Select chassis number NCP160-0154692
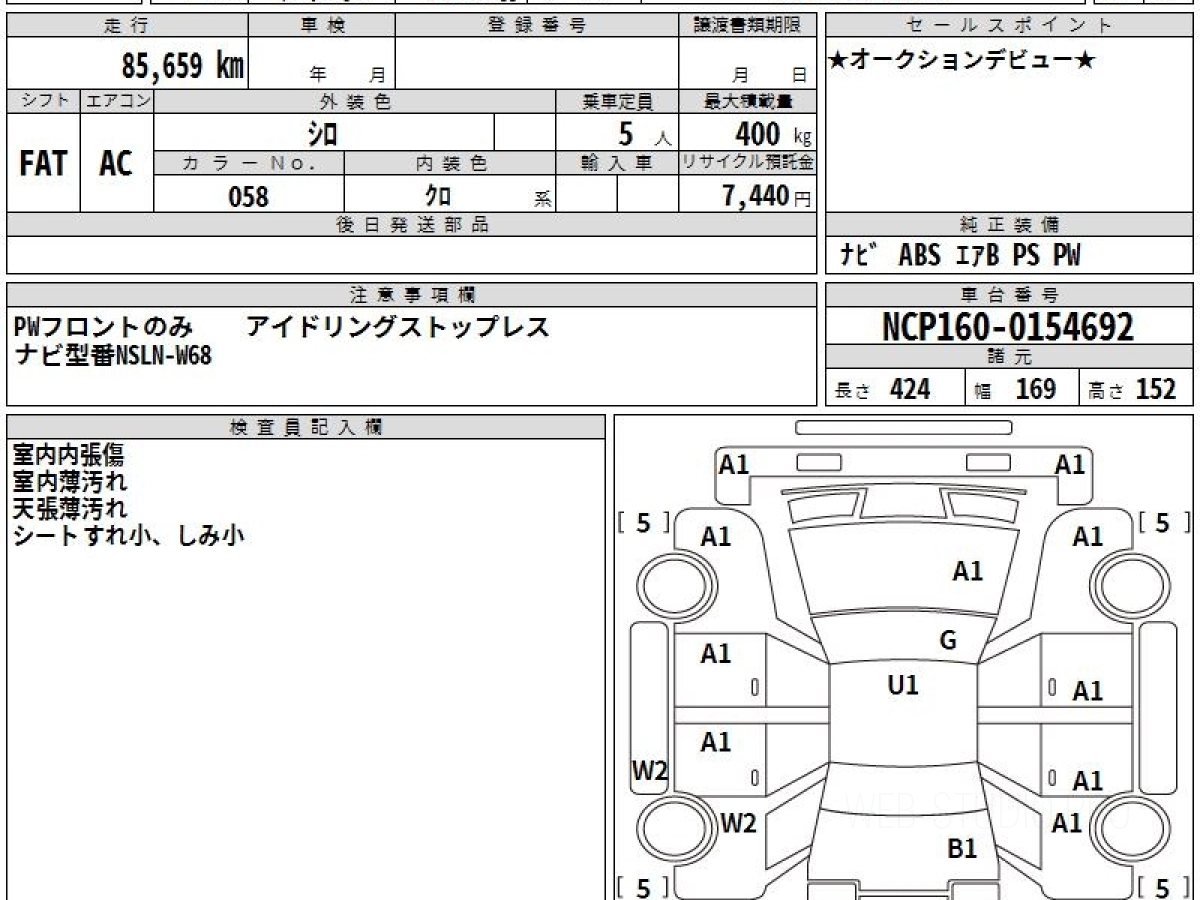This screenshot has width=1200, height=900. (x=1009, y=327)
